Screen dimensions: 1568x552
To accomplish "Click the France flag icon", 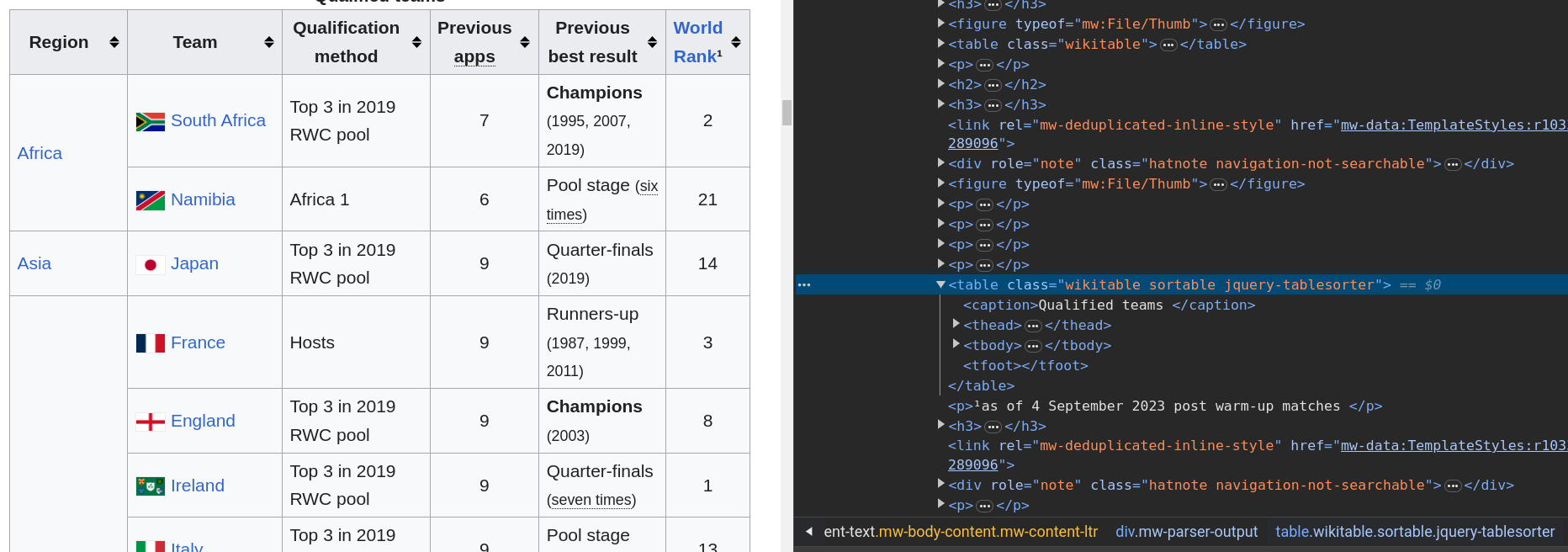I will [150, 343].
